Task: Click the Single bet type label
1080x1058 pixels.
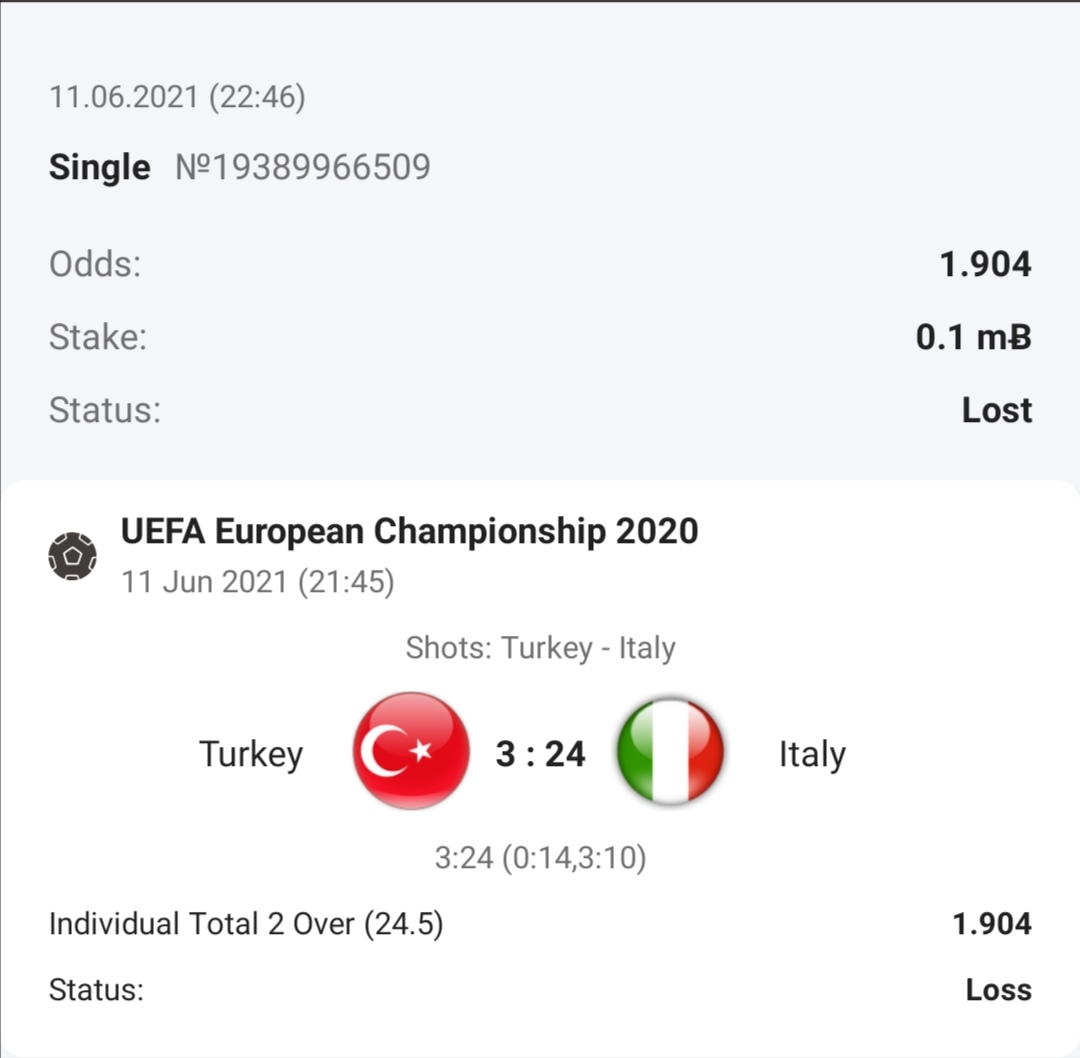Action: tap(99, 167)
